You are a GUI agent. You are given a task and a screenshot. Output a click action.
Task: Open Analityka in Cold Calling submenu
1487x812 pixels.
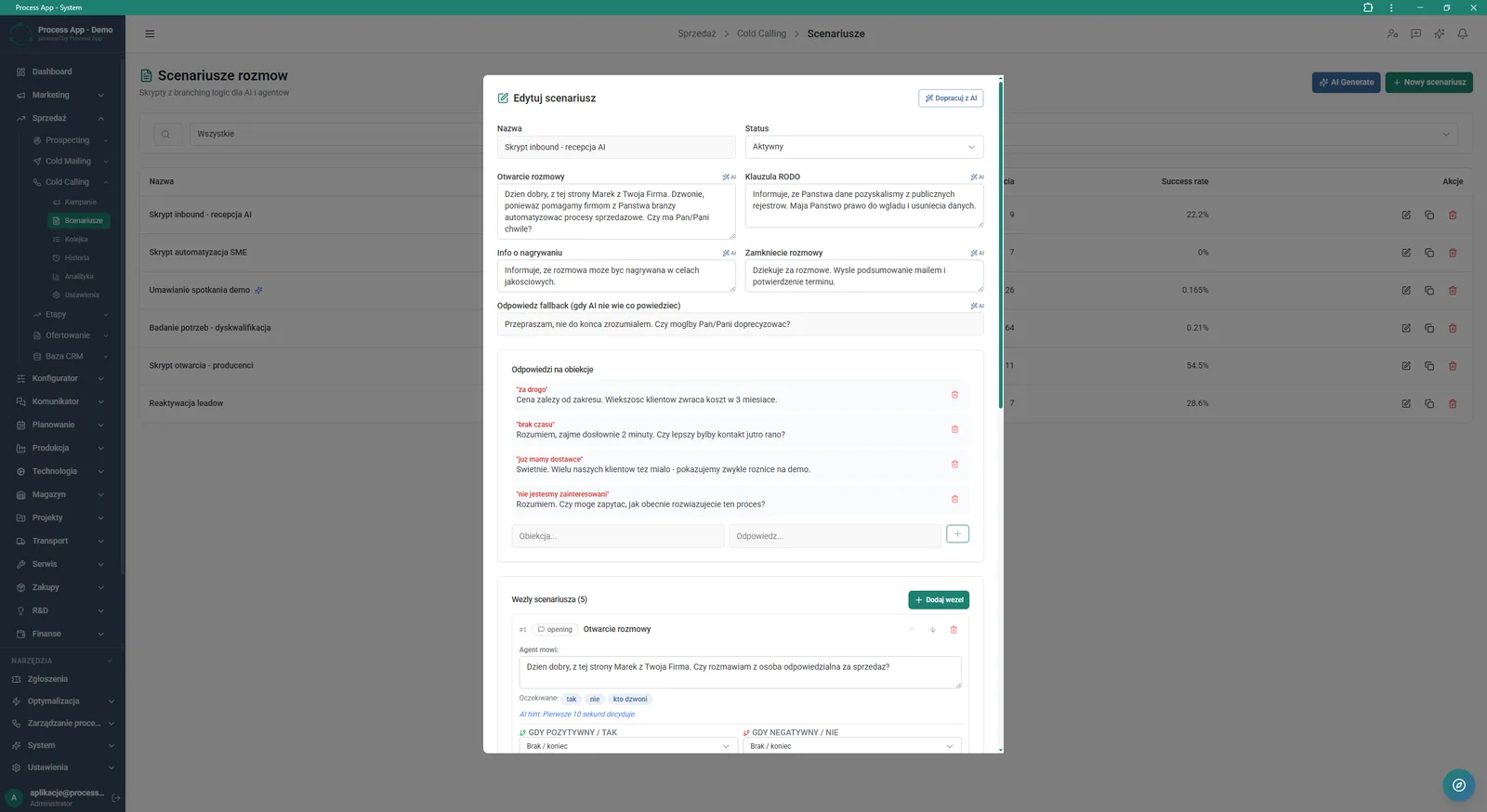coord(80,276)
